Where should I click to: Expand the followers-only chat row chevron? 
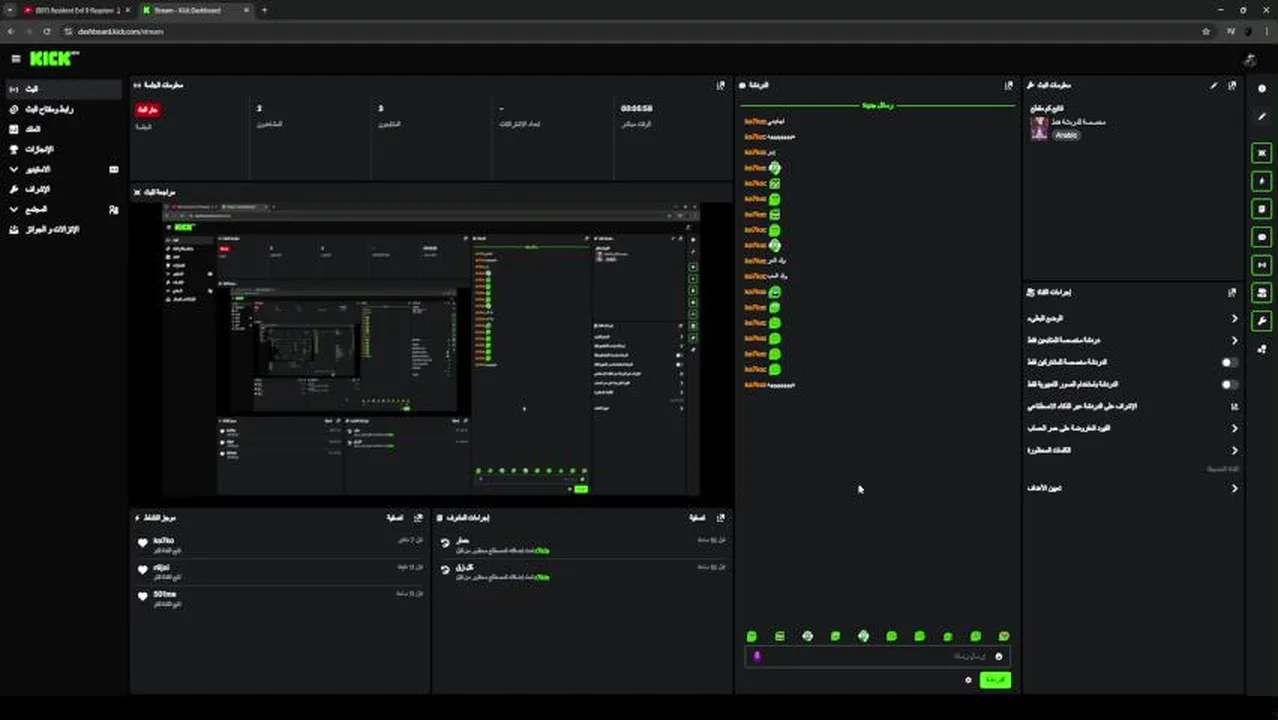coord(1234,341)
